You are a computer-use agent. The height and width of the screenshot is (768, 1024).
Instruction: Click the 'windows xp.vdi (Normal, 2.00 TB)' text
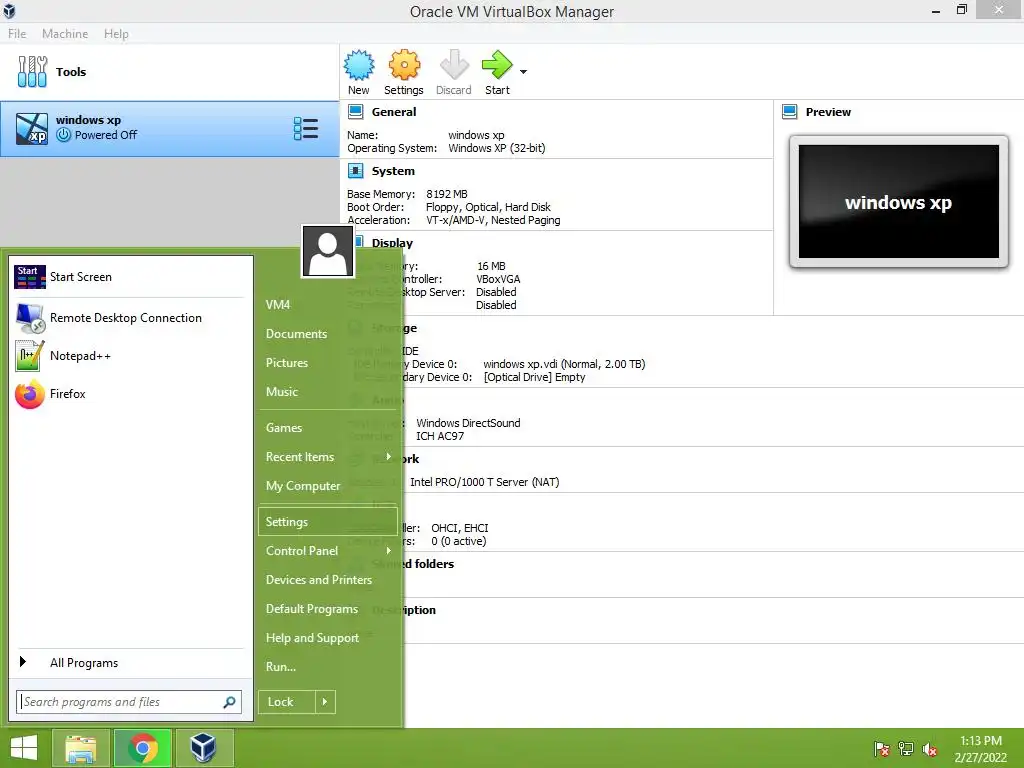[564, 364]
